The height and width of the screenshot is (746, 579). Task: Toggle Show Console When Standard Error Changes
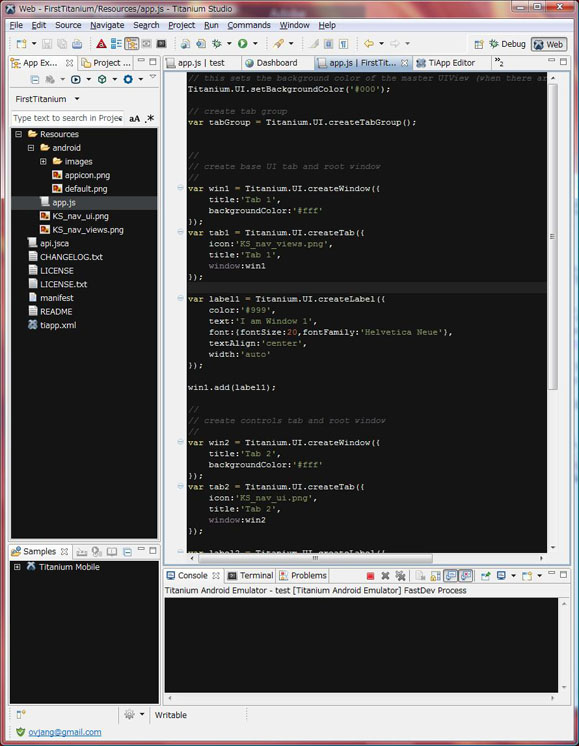coord(466,576)
